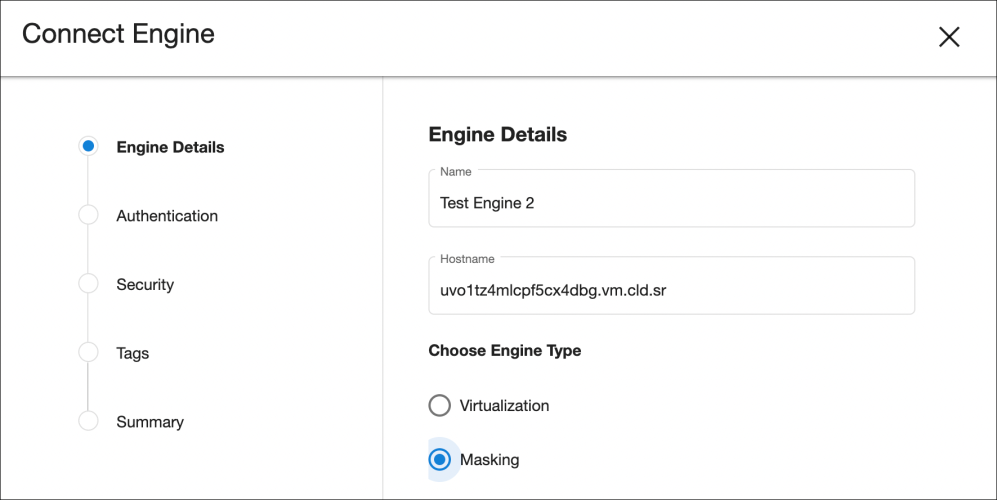Screen dimensions: 997x500
Task: Click the Tags step circle indicator
Action: pos(88,352)
